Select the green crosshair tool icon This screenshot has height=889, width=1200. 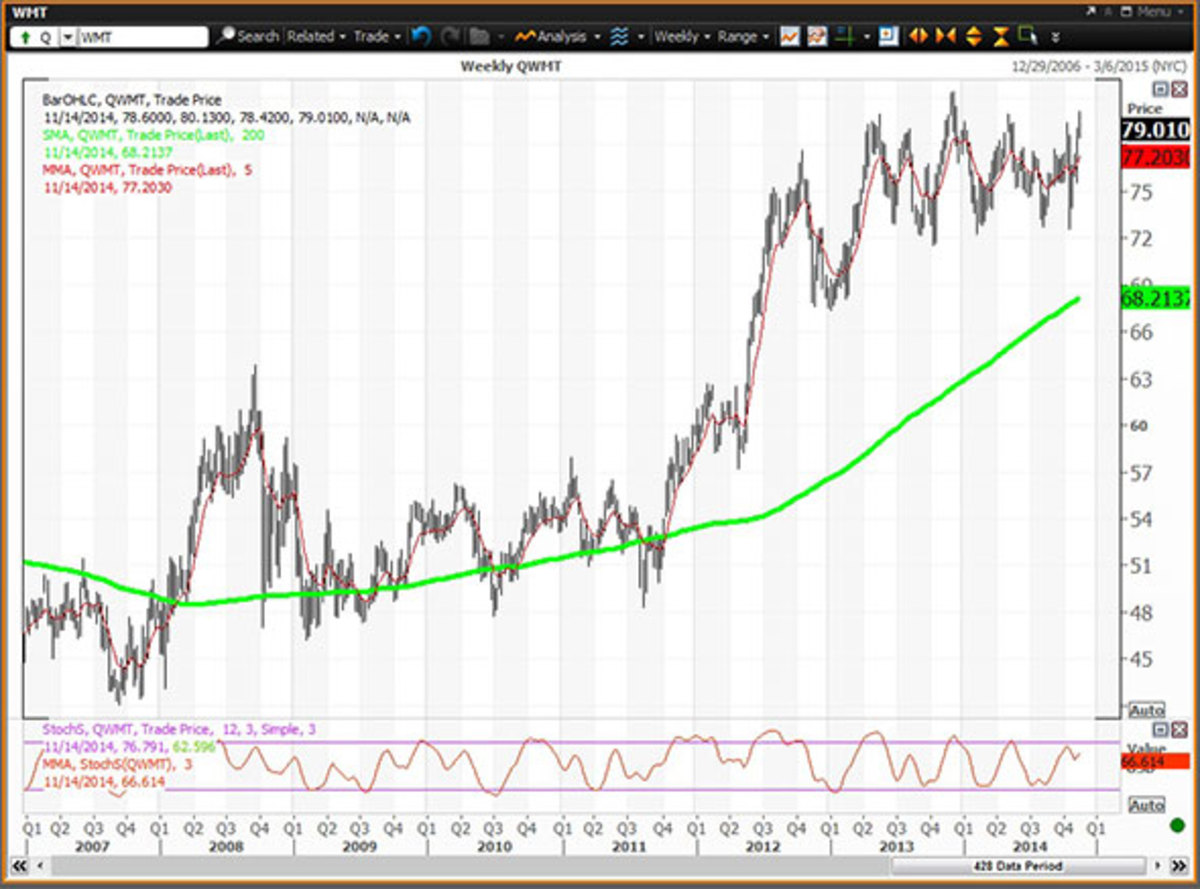coord(845,37)
